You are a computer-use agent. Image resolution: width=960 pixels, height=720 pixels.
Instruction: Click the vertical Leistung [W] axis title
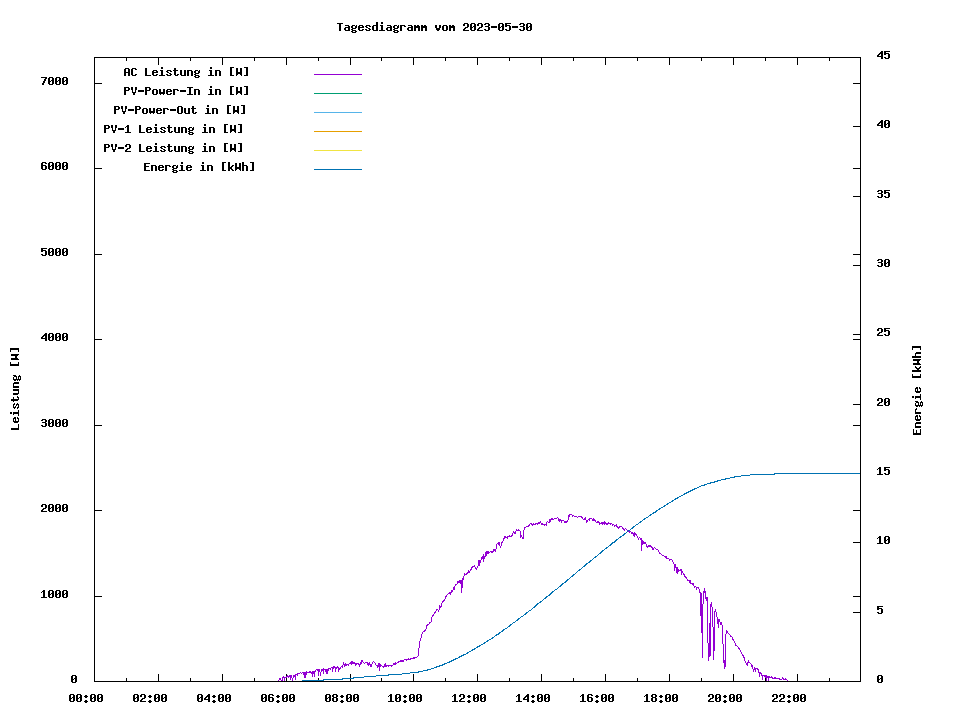15,389
